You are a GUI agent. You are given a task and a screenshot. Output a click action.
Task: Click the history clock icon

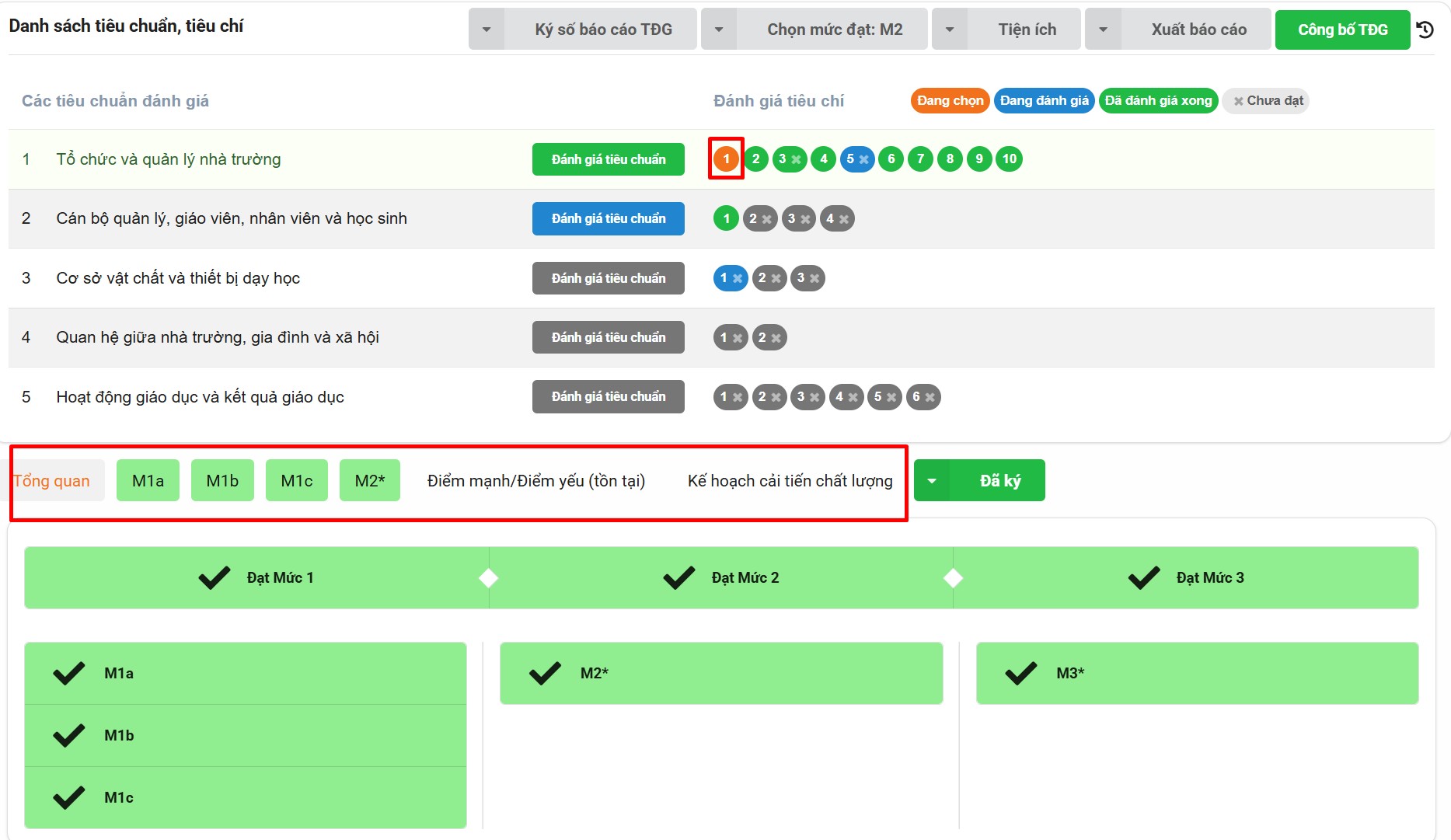tap(1425, 30)
